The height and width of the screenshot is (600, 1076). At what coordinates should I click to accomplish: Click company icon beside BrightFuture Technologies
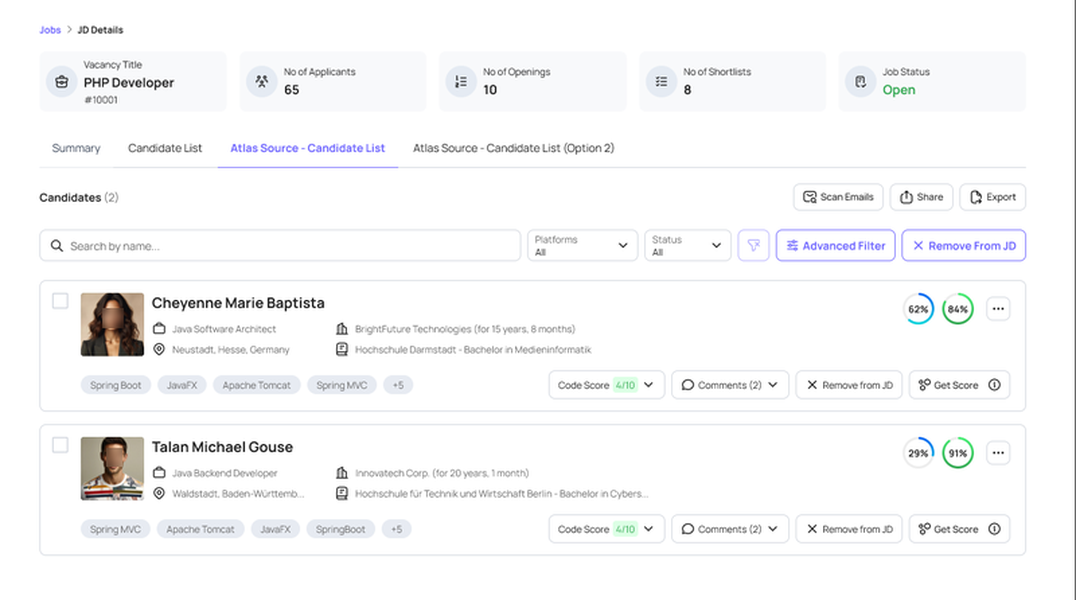coord(342,329)
